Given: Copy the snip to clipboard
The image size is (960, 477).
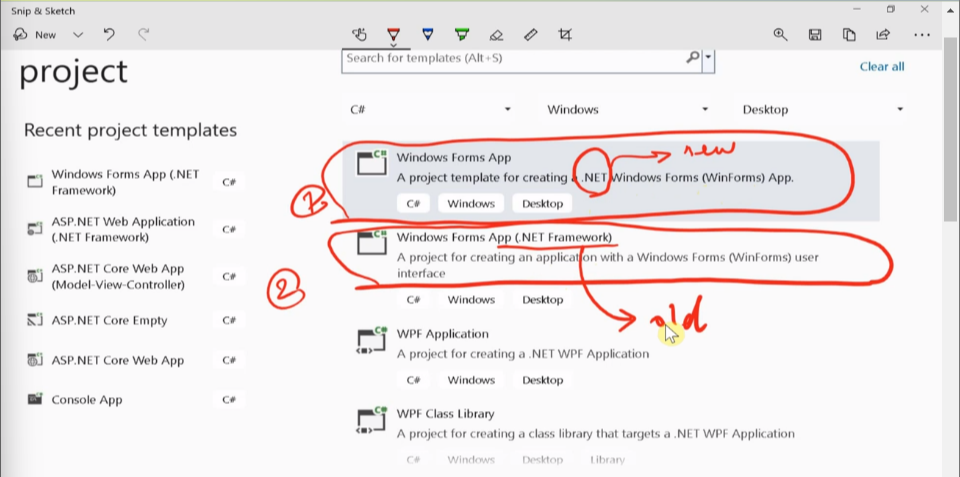Looking at the screenshot, I should click(x=849, y=35).
